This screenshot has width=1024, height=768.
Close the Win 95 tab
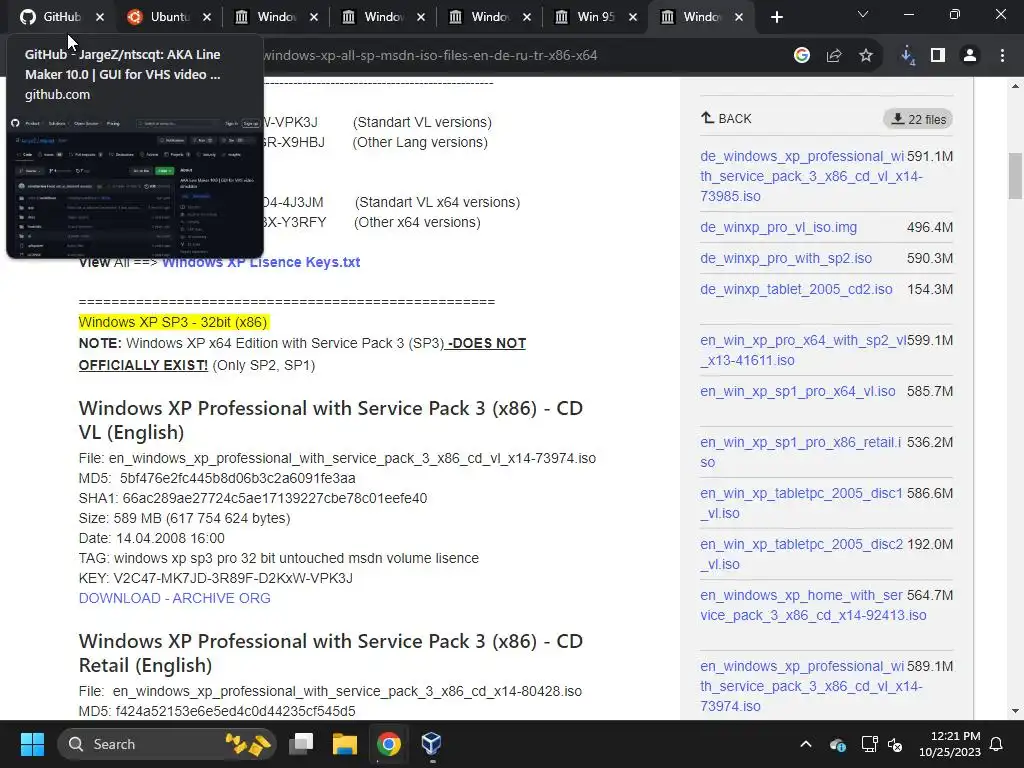coord(633,17)
